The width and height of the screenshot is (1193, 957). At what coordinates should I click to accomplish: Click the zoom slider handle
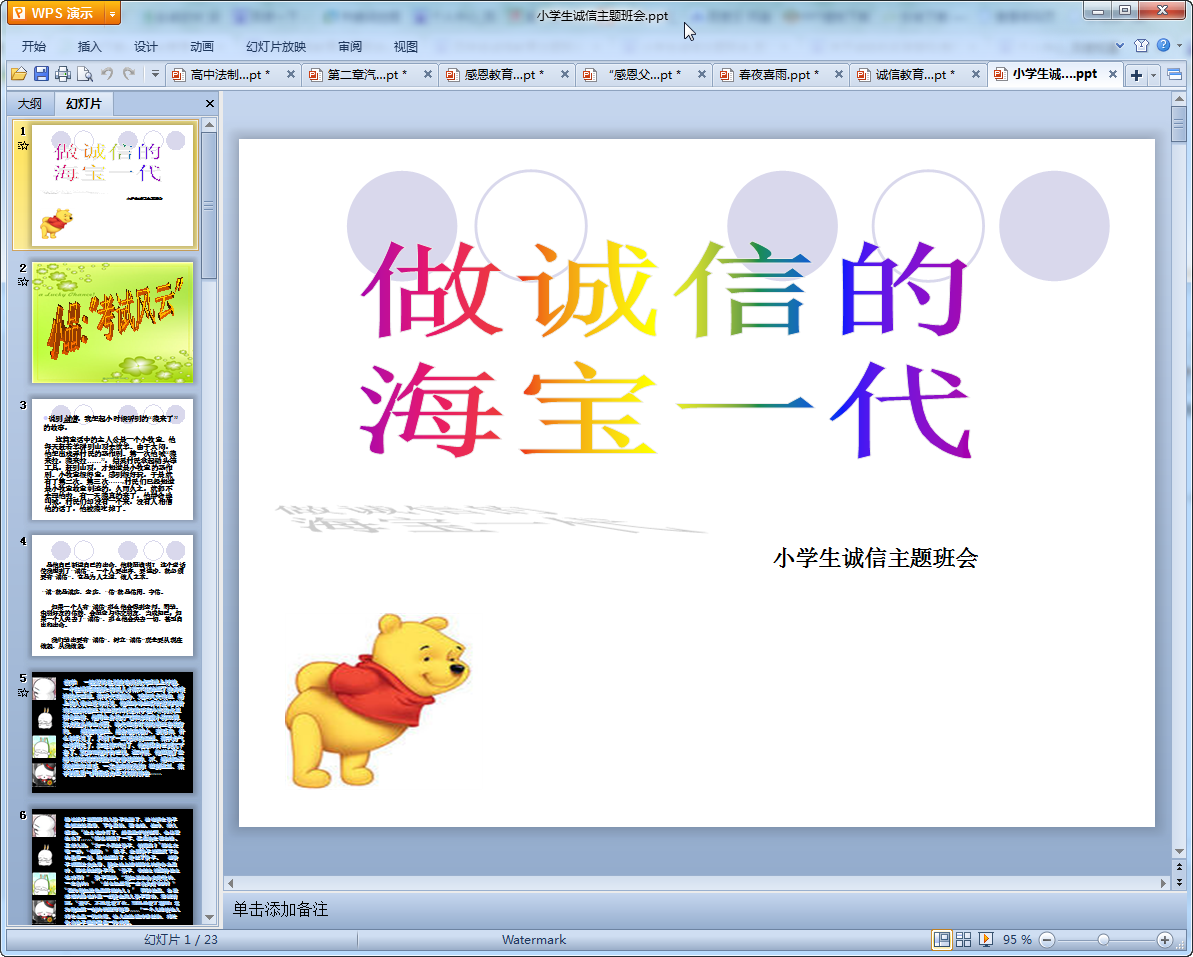click(x=1103, y=940)
